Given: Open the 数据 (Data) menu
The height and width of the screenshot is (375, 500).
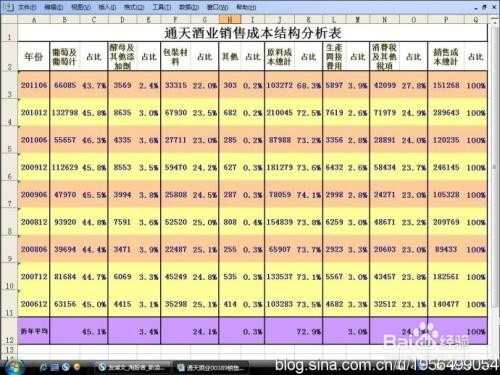Looking at the screenshot, I should [x=189, y=7].
